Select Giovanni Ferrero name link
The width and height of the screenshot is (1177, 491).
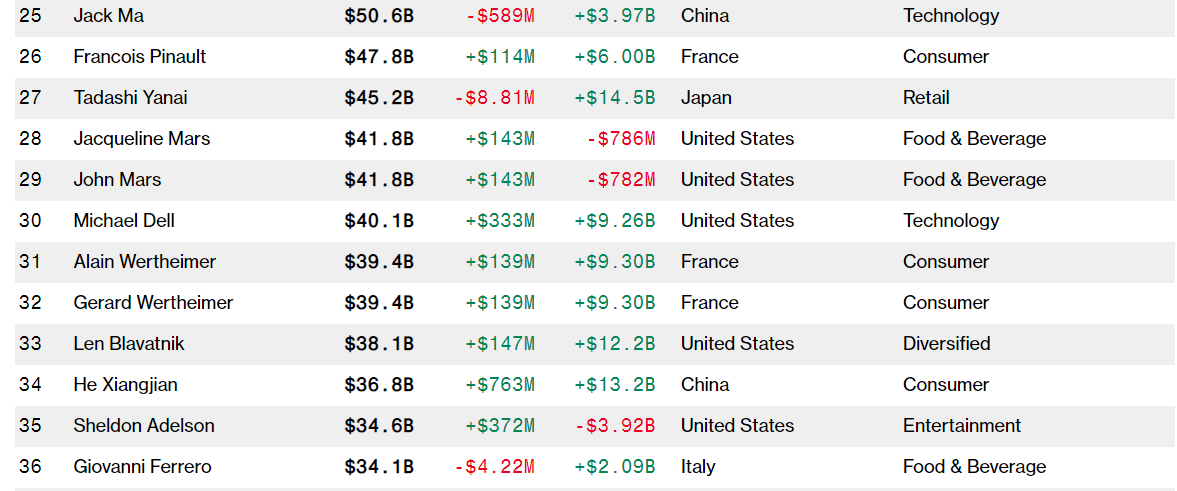click(142, 467)
